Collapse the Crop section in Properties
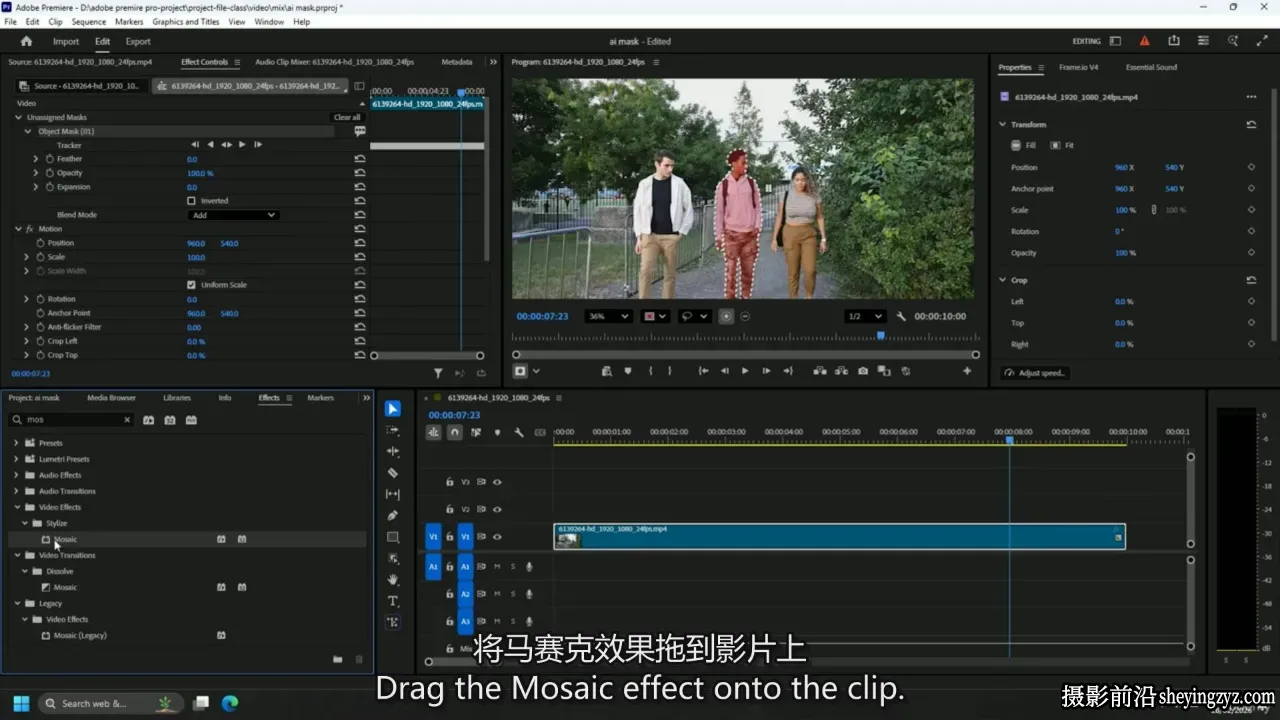The width and height of the screenshot is (1280, 720). [x=1003, y=280]
